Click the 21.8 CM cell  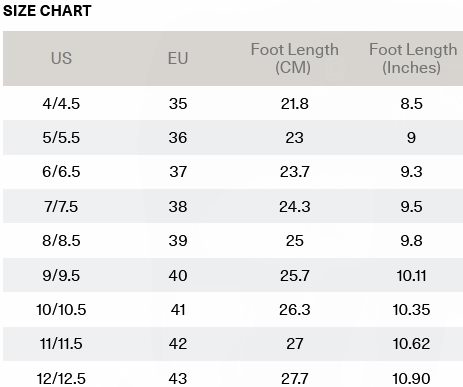tap(295, 104)
